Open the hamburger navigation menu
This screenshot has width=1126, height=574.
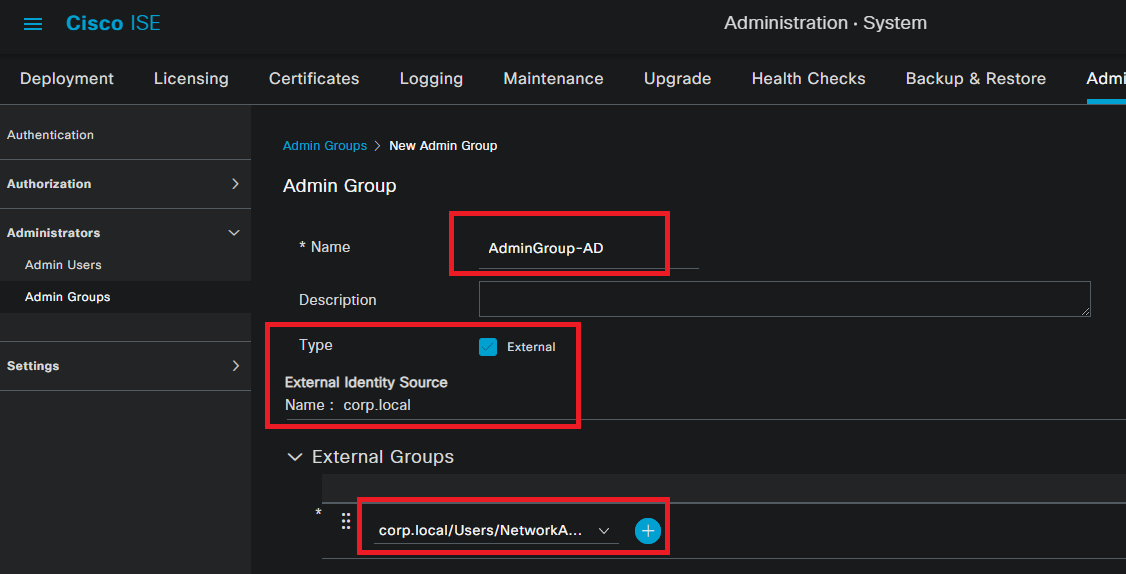[33, 24]
